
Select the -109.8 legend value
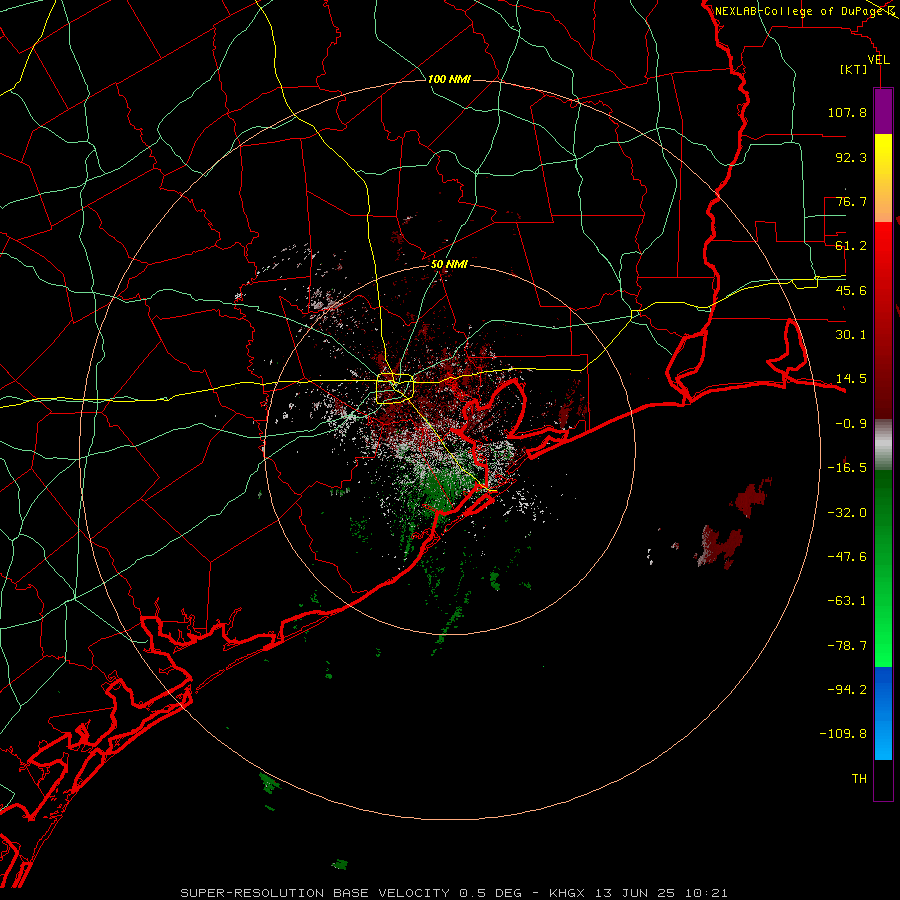coord(843,734)
